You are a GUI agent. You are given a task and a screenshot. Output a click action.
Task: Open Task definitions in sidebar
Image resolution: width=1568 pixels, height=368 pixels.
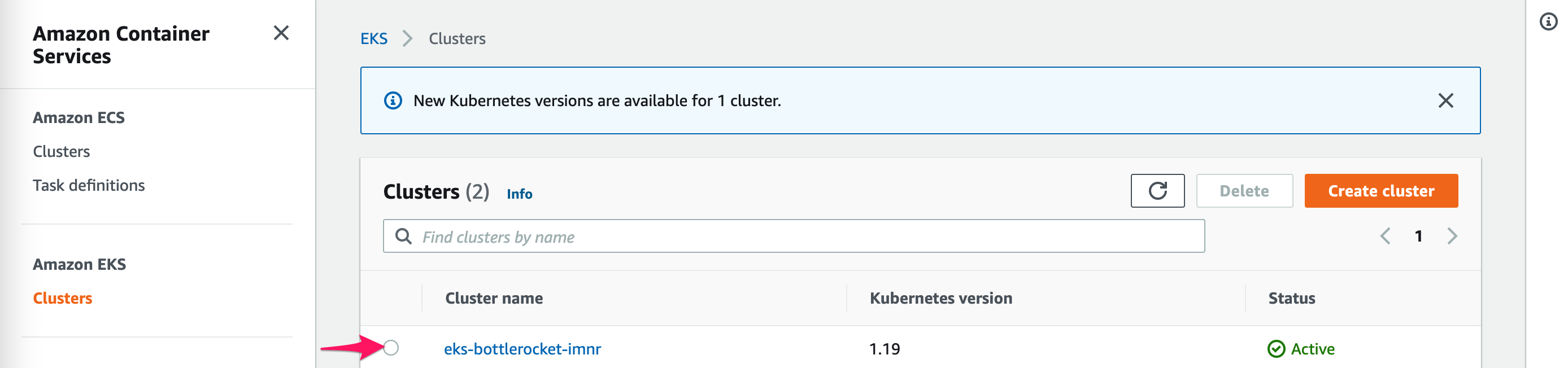pyautogui.click(x=89, y=186)
